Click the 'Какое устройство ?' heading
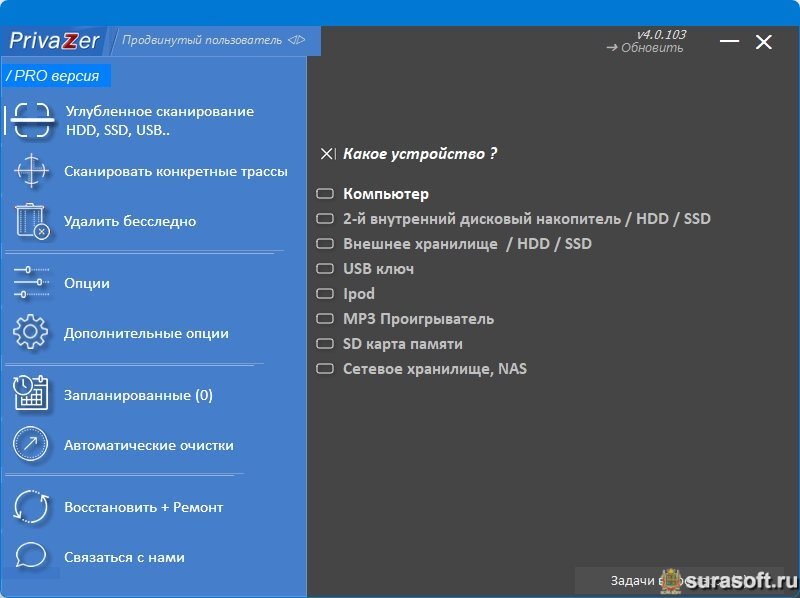The height and width of the screenshot is (598, 800). (420, 154)
